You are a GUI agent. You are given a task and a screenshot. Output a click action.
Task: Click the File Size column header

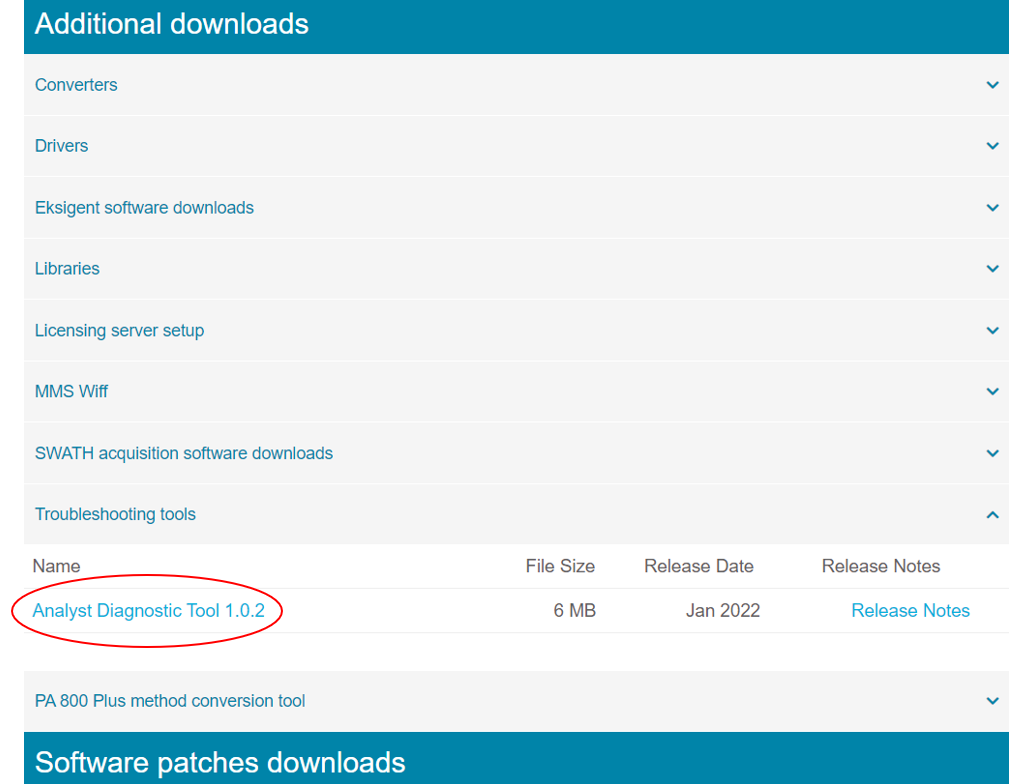(560, 566)
